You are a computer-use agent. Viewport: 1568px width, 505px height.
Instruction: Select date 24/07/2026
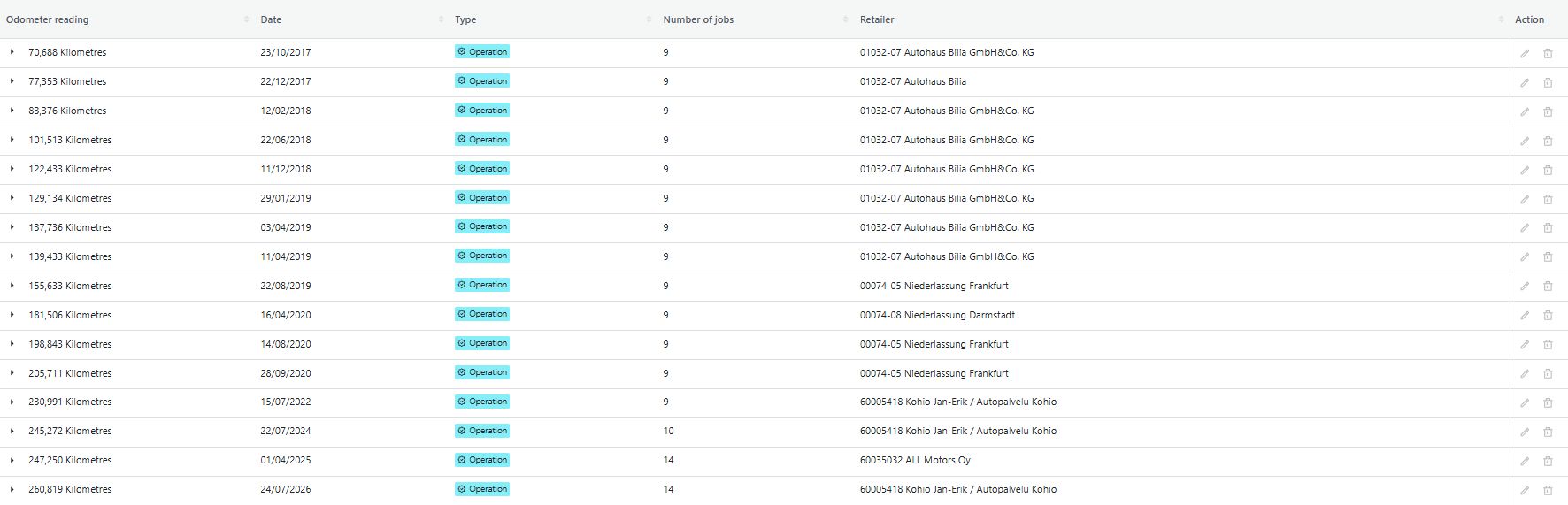286,489
